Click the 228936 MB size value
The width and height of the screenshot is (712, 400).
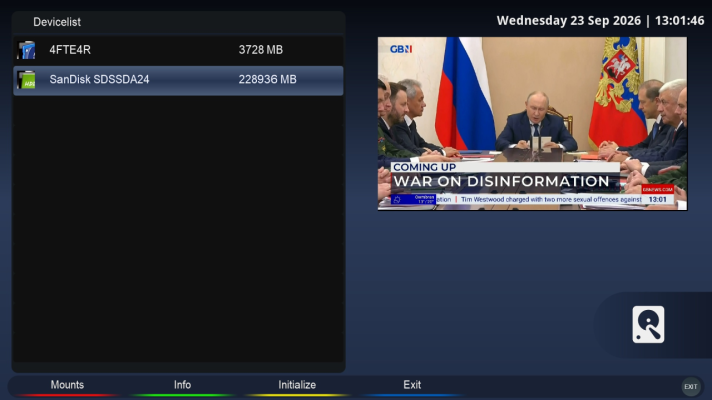tap(267, 79)
